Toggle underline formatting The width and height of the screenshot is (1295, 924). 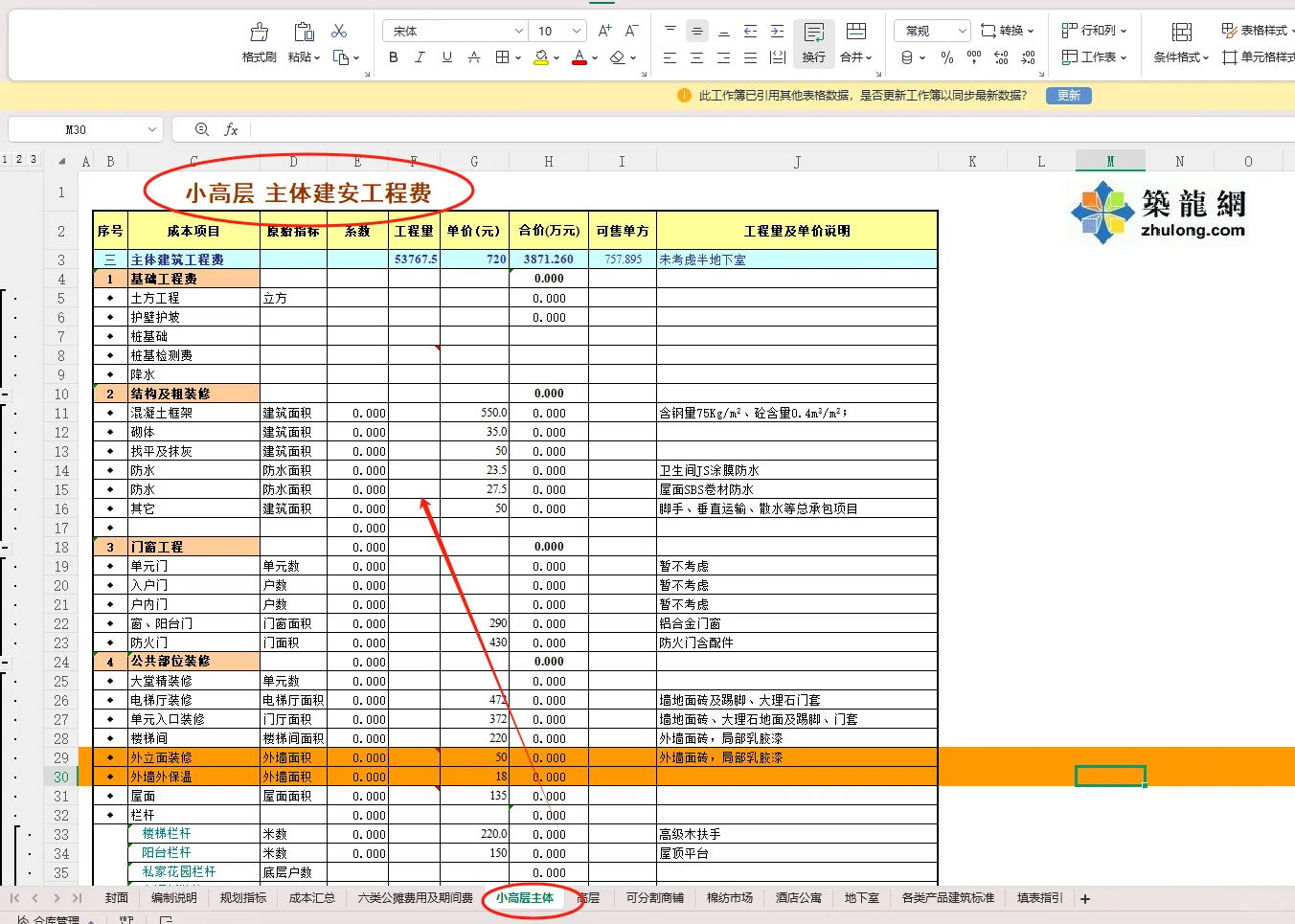(446, 57)
